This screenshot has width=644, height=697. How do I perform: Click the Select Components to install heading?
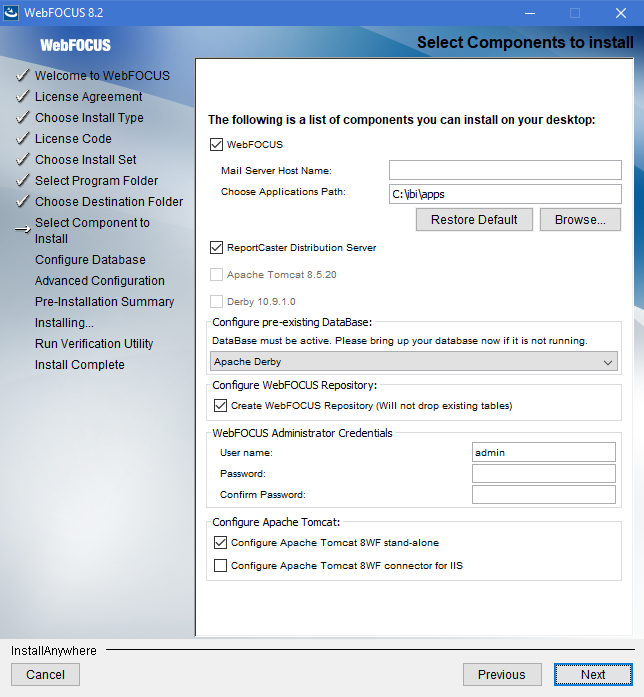[x=525, y=43]
